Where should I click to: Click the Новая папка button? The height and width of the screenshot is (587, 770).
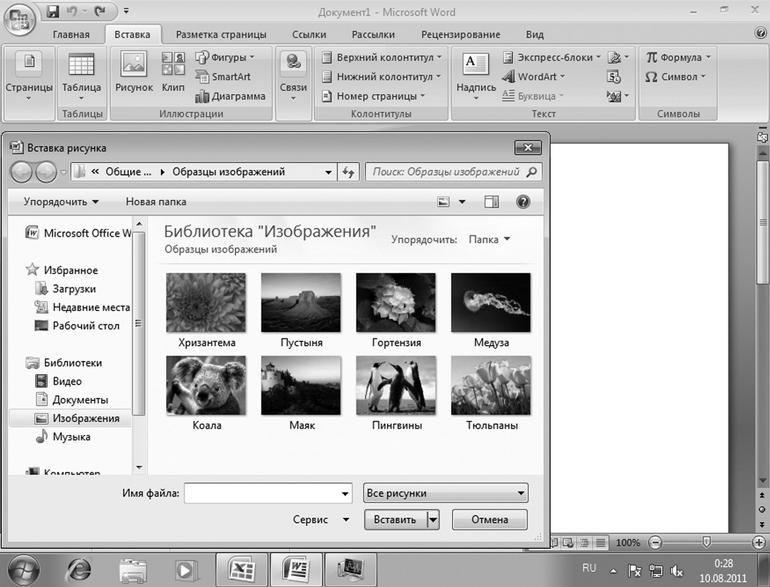click(x=156, y=202)
